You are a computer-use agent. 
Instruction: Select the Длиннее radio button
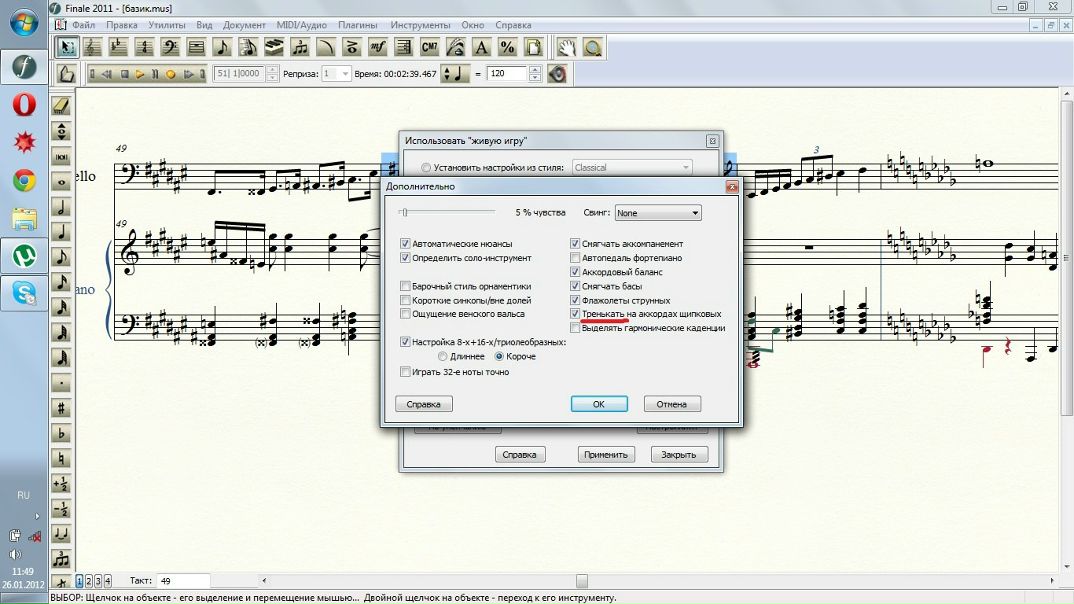[x=443, y=356]
